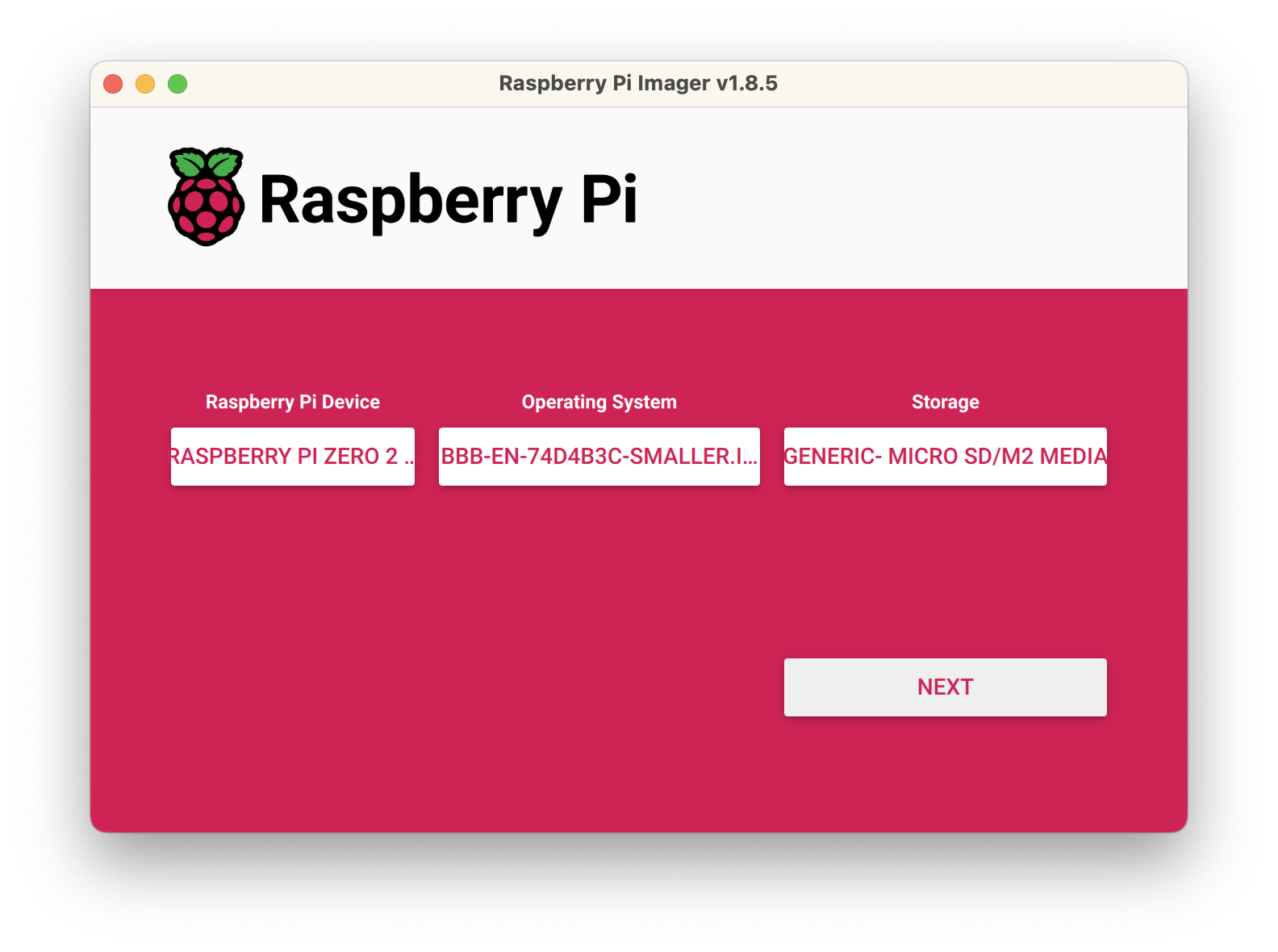The image size is (1278, 952).
Task: Minimize the window with the yellow button
Action: click(145, 84)
